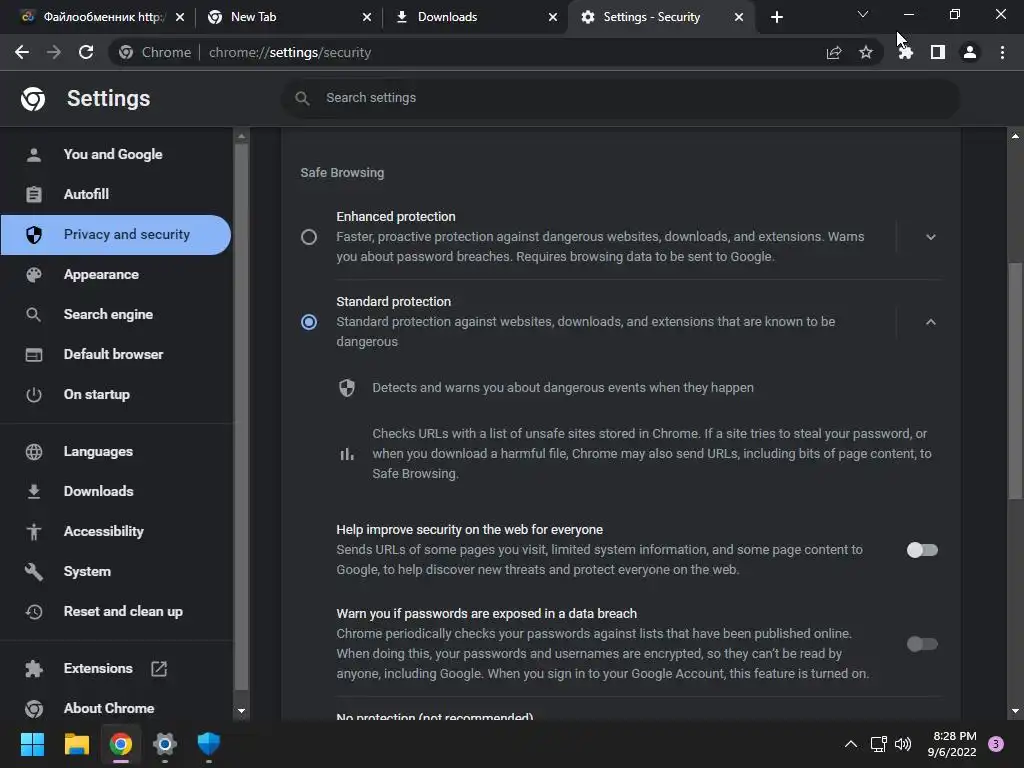The height and width of the screenshot is (768, 1024).
Task: Open the network icon in system tray
Action: 878,744
